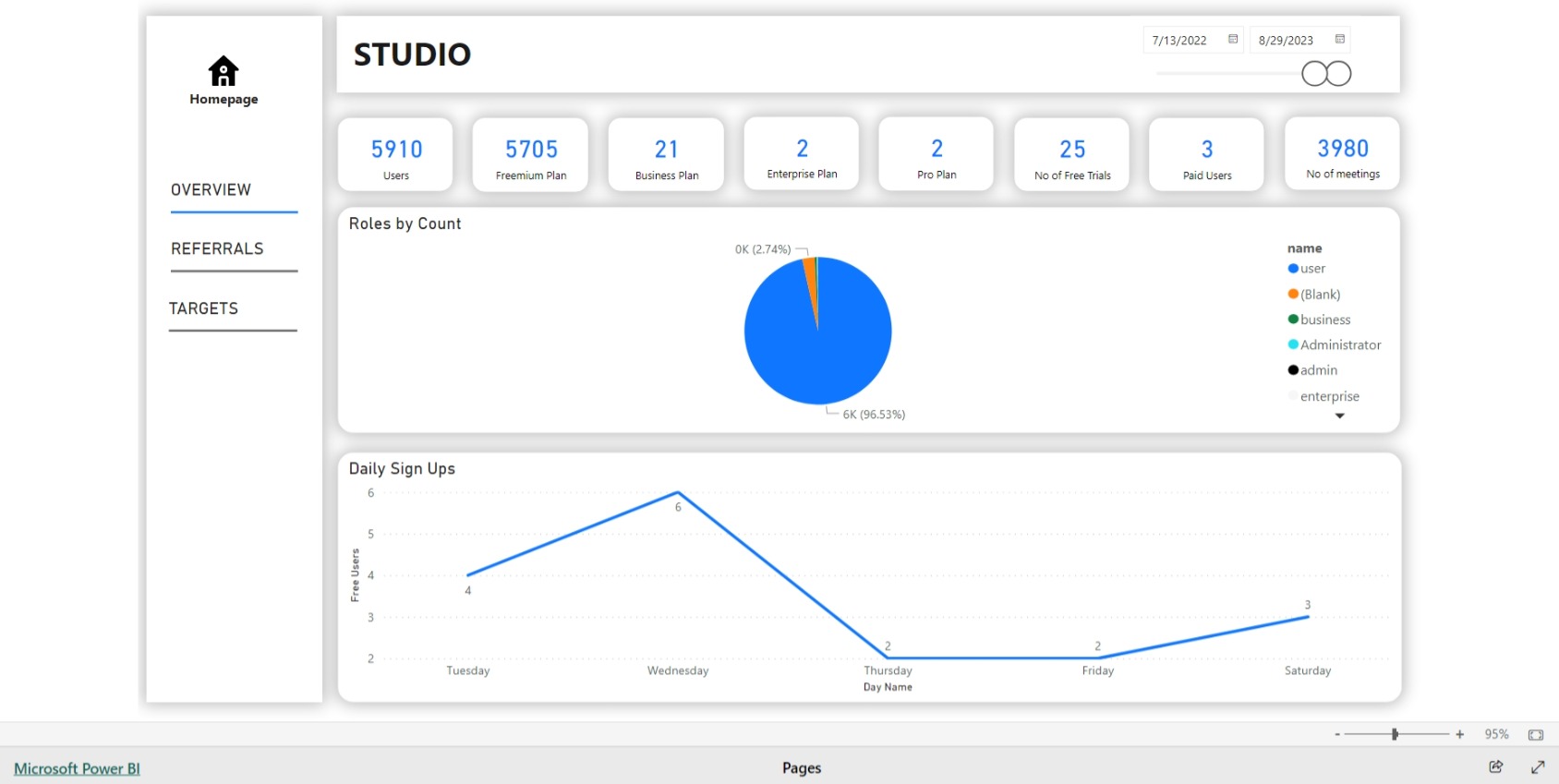The image size is (1559, 784).
Task: Click the Tuesday data point valued 4
Action: 468,575
